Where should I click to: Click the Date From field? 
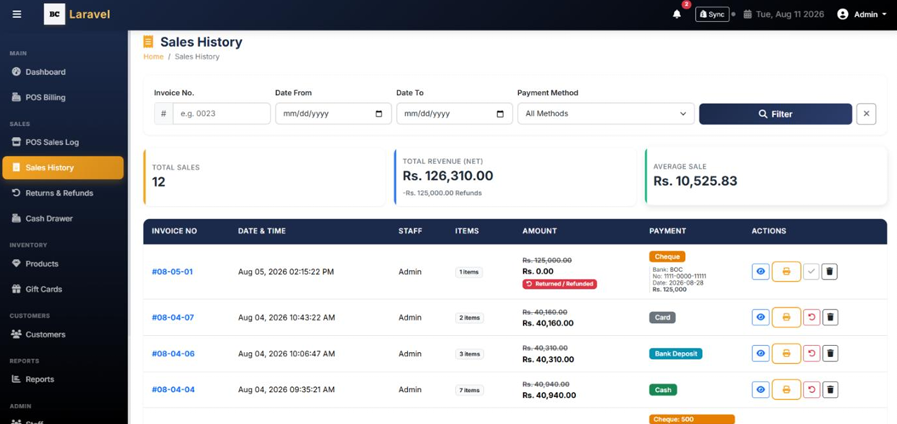click(333, 114)
